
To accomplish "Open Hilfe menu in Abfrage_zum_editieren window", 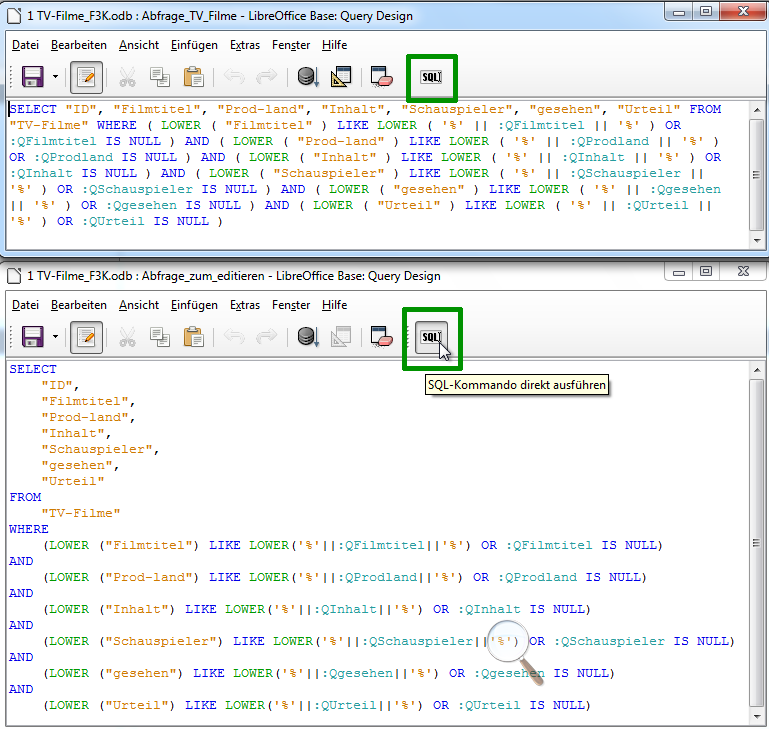I will 334,305.
